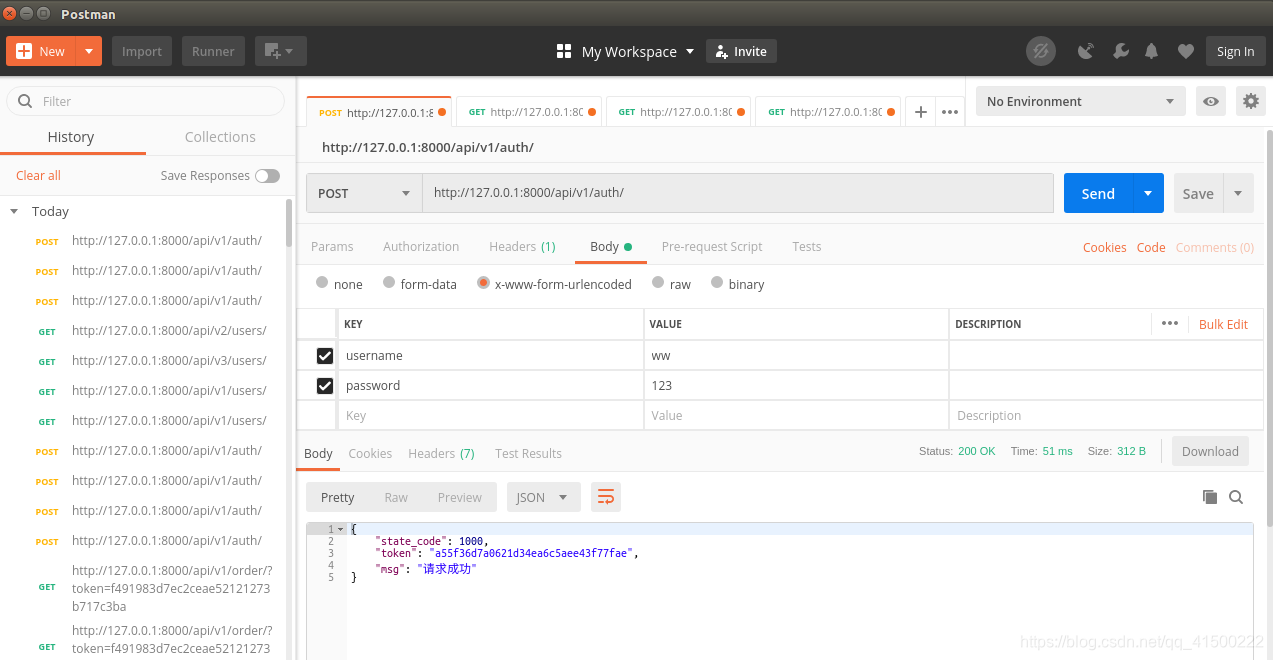This screenshot has height=660, width=1273.
Task: Expand the My Workspace dropdown
Action: 690,52
